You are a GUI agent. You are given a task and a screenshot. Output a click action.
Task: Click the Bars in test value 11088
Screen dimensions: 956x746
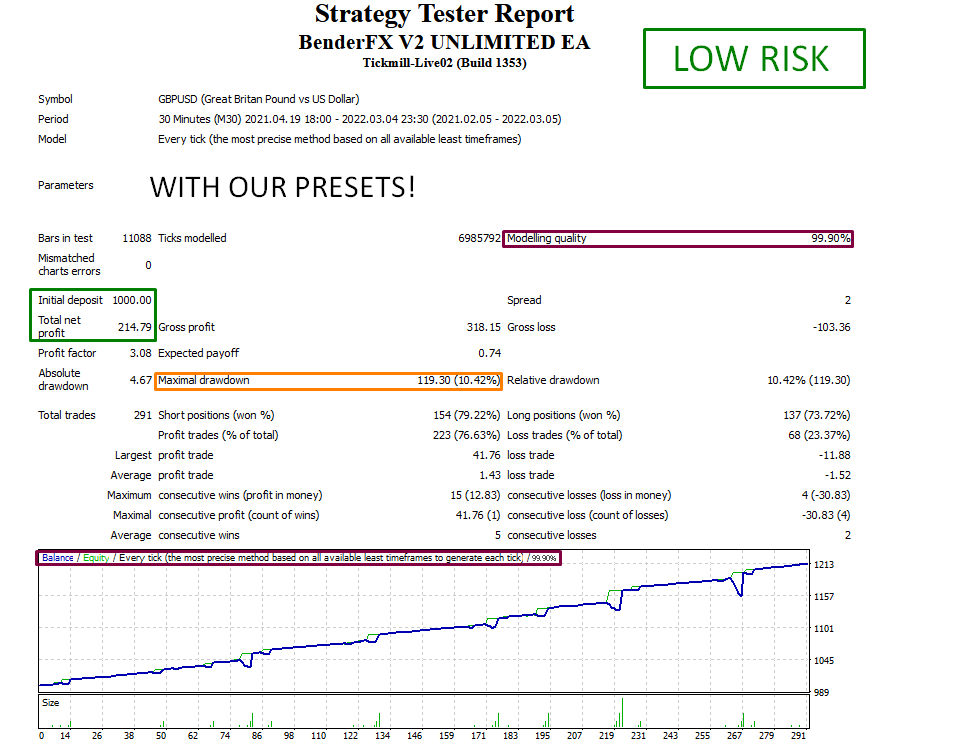[x=137, y=238]
